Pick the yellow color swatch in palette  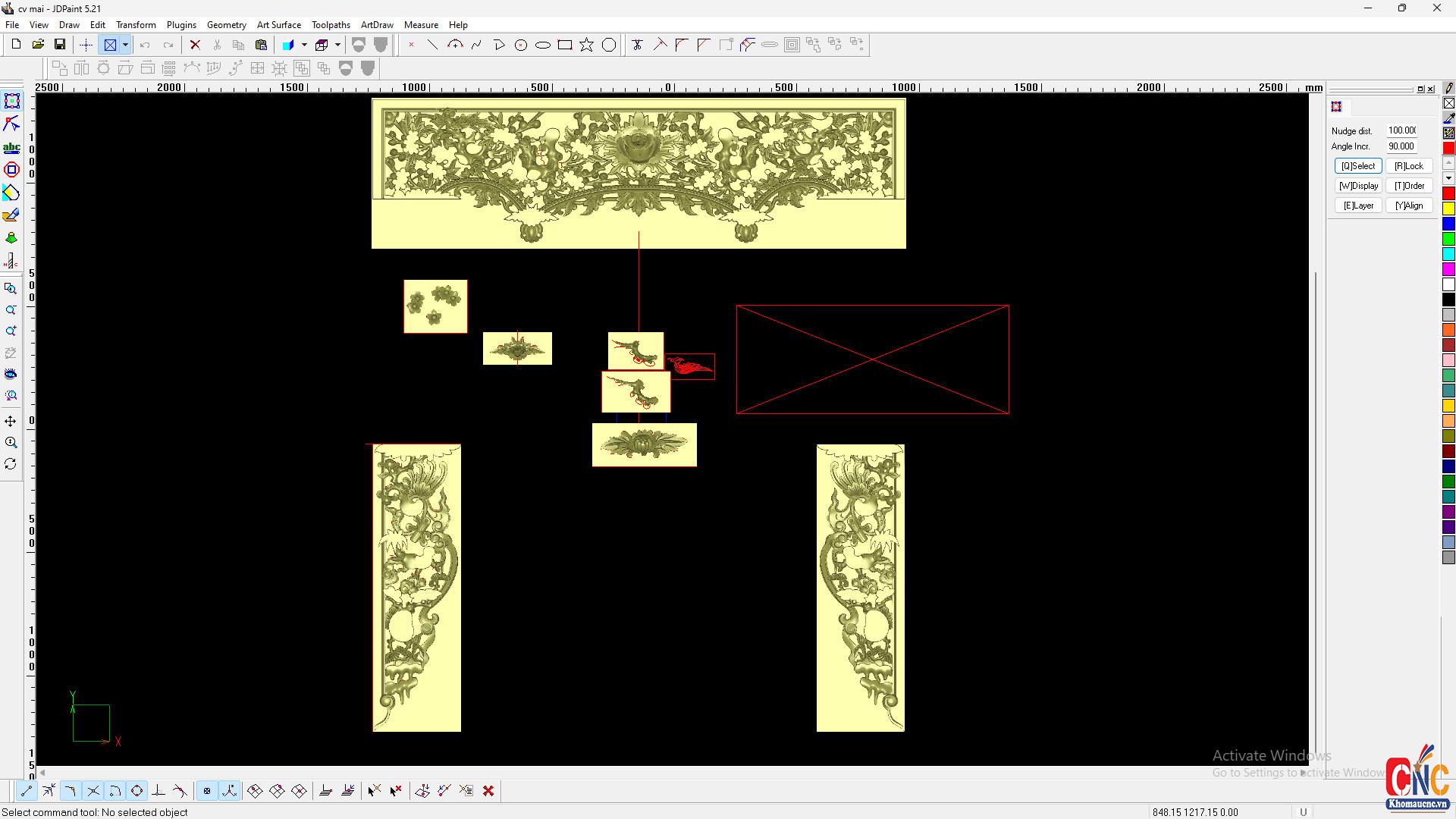coord(1448,209)
